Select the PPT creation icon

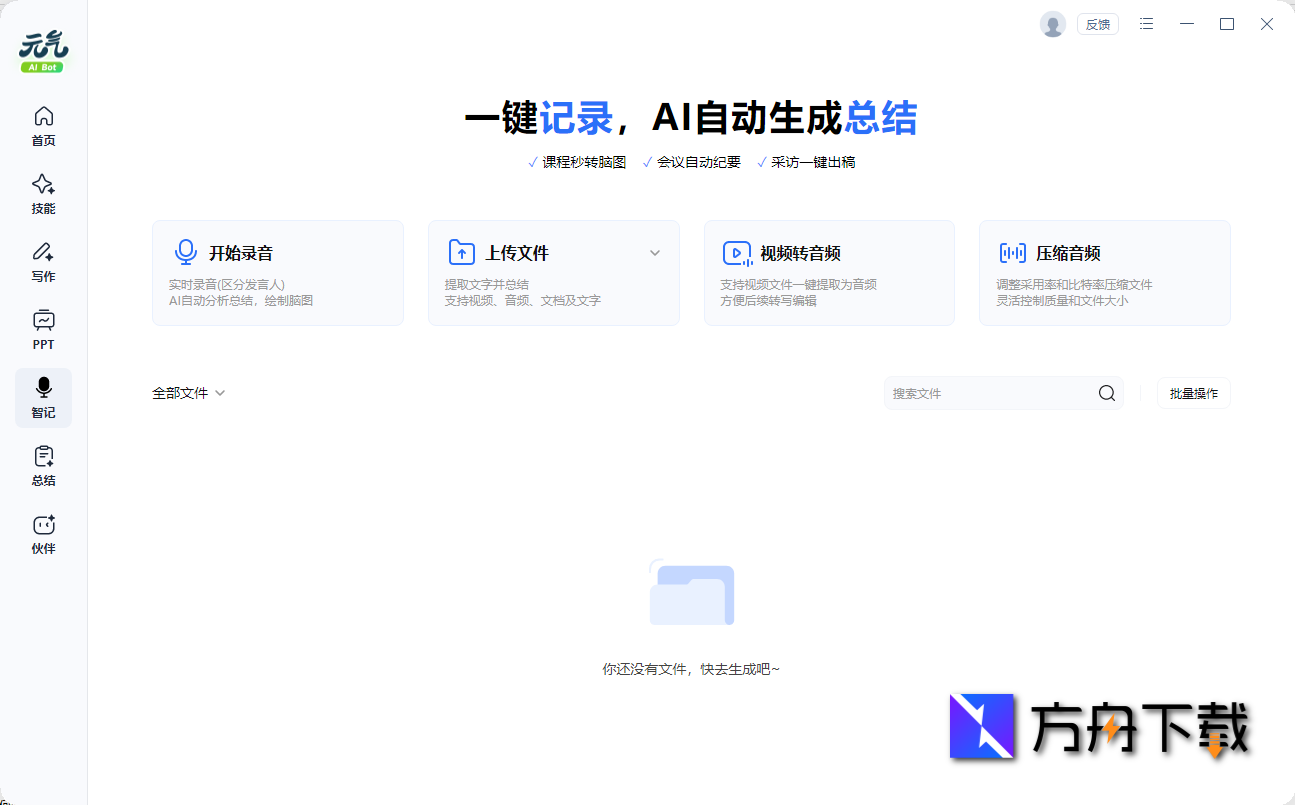pos(43,327)
